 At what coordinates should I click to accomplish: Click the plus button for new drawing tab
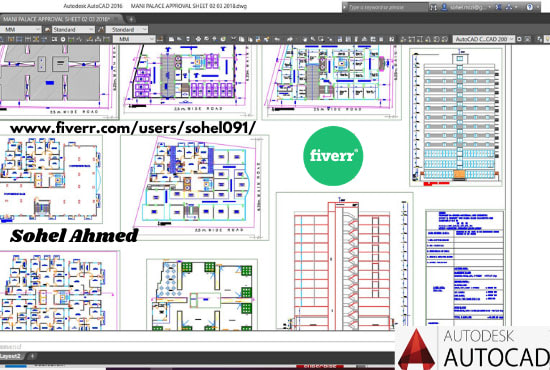[x=131, y=19]
